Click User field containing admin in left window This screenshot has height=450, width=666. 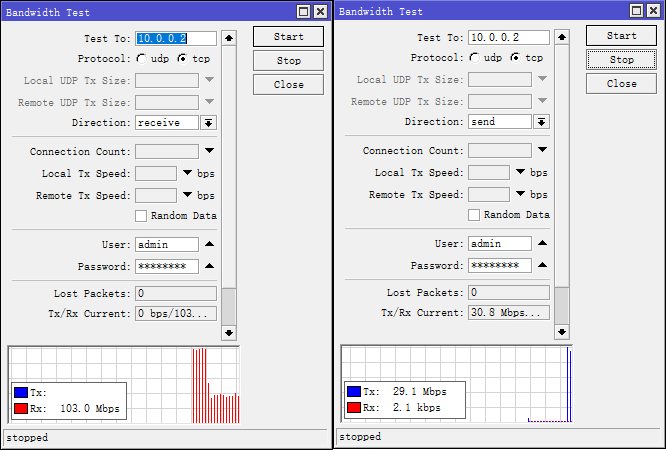pos(166,245)
